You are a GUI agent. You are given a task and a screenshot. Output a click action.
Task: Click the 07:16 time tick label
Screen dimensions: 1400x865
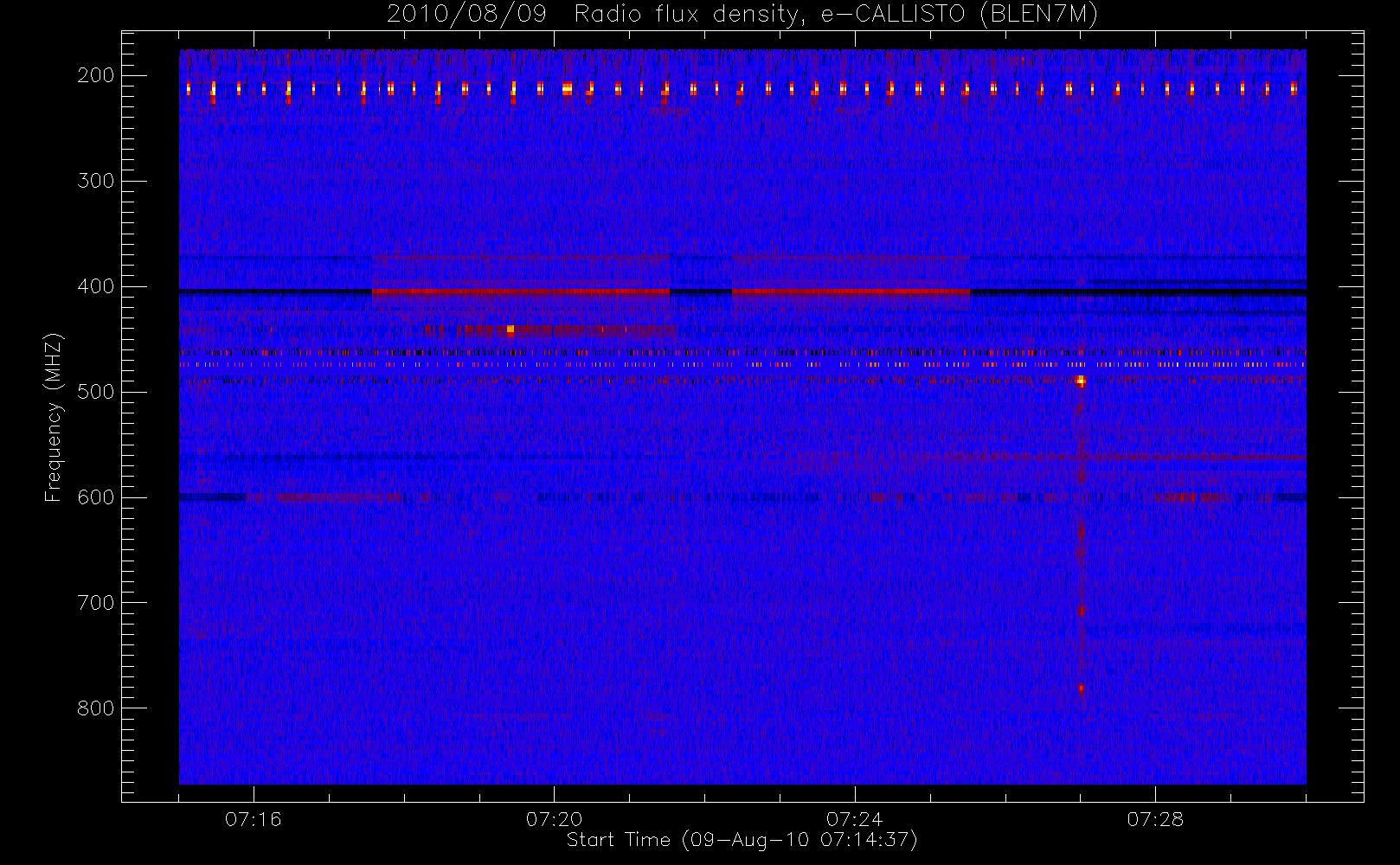(x=254, y=819)
